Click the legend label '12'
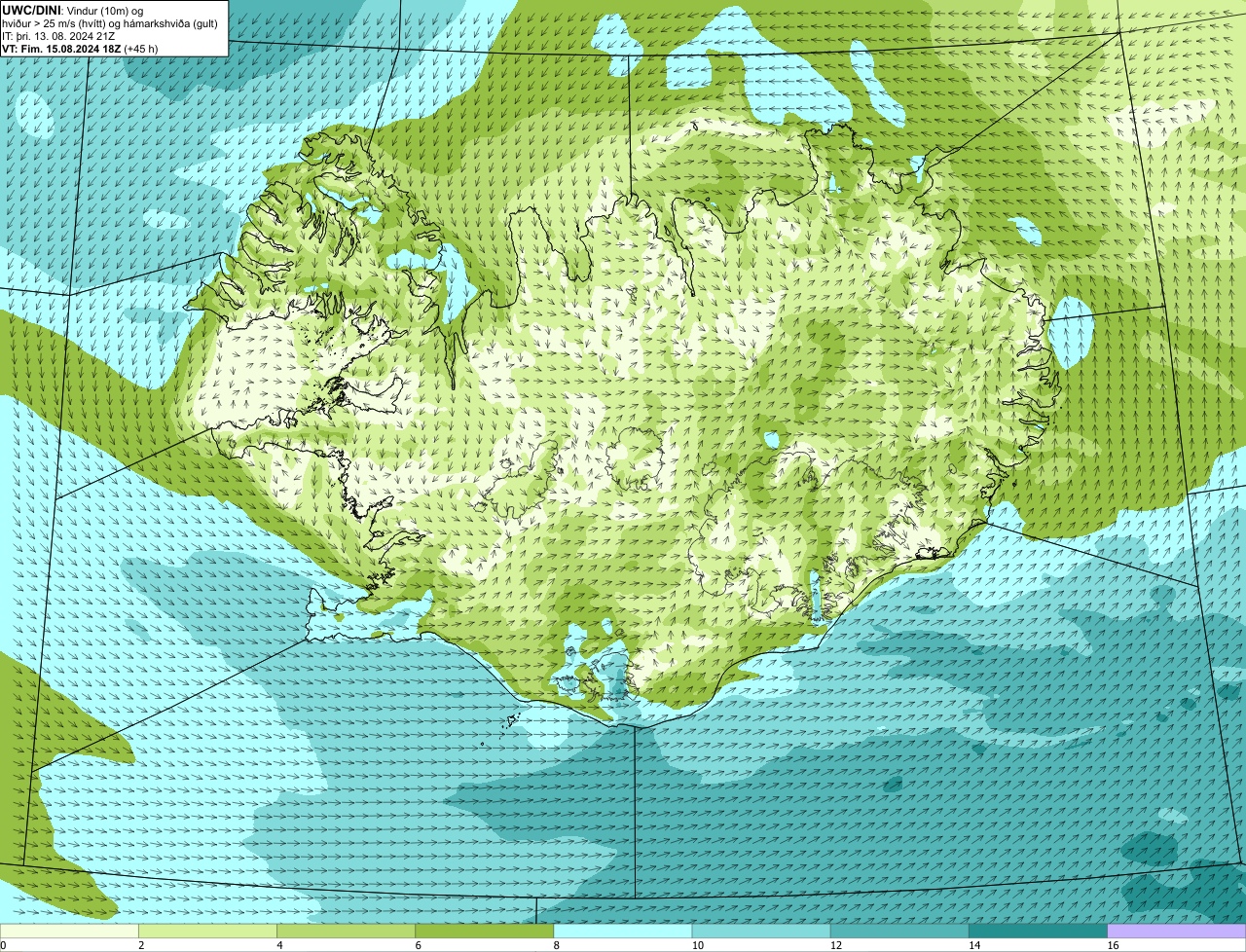 836,945
